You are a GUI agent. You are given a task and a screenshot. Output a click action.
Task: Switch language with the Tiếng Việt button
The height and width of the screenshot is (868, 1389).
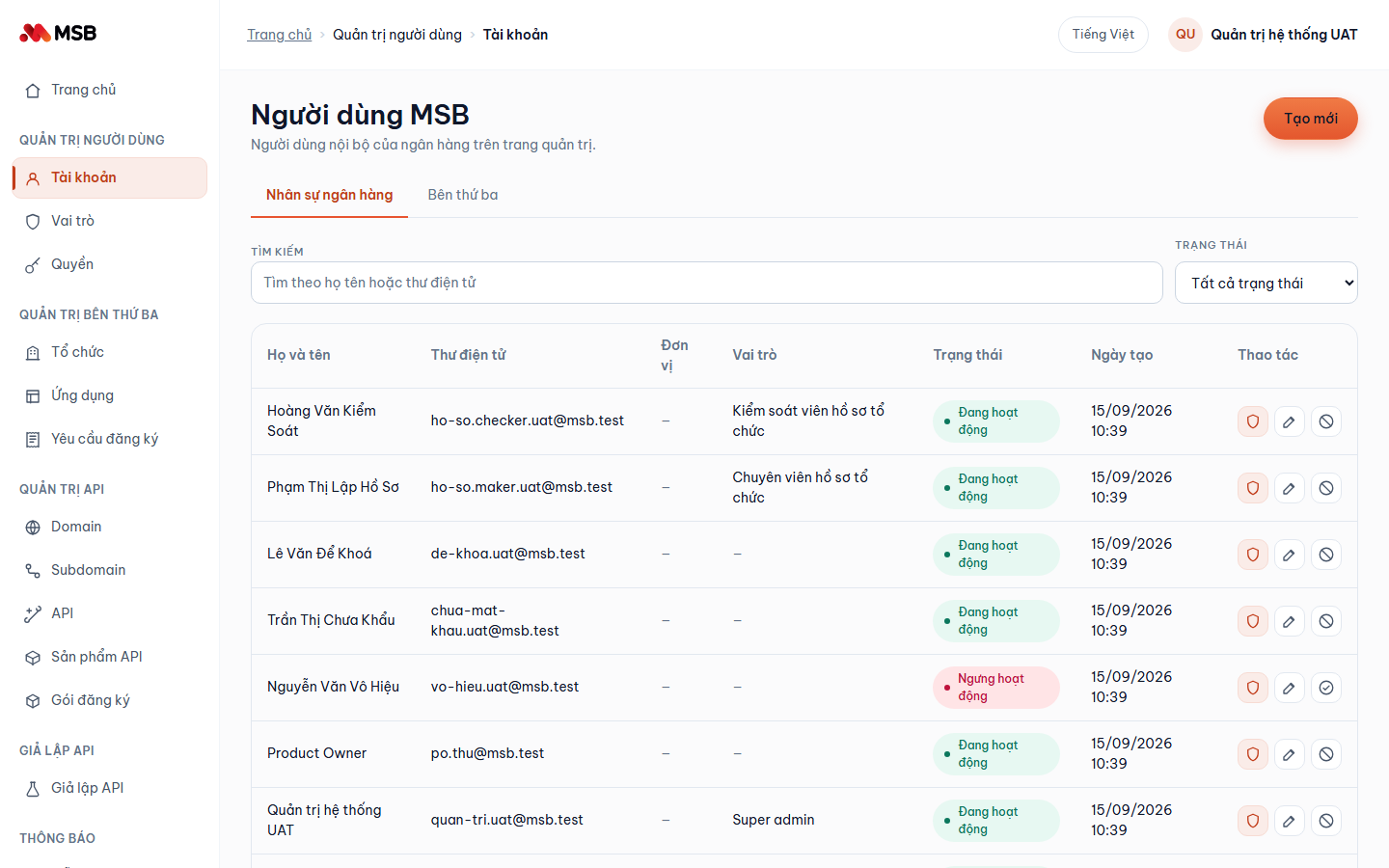coord(1103,35)
